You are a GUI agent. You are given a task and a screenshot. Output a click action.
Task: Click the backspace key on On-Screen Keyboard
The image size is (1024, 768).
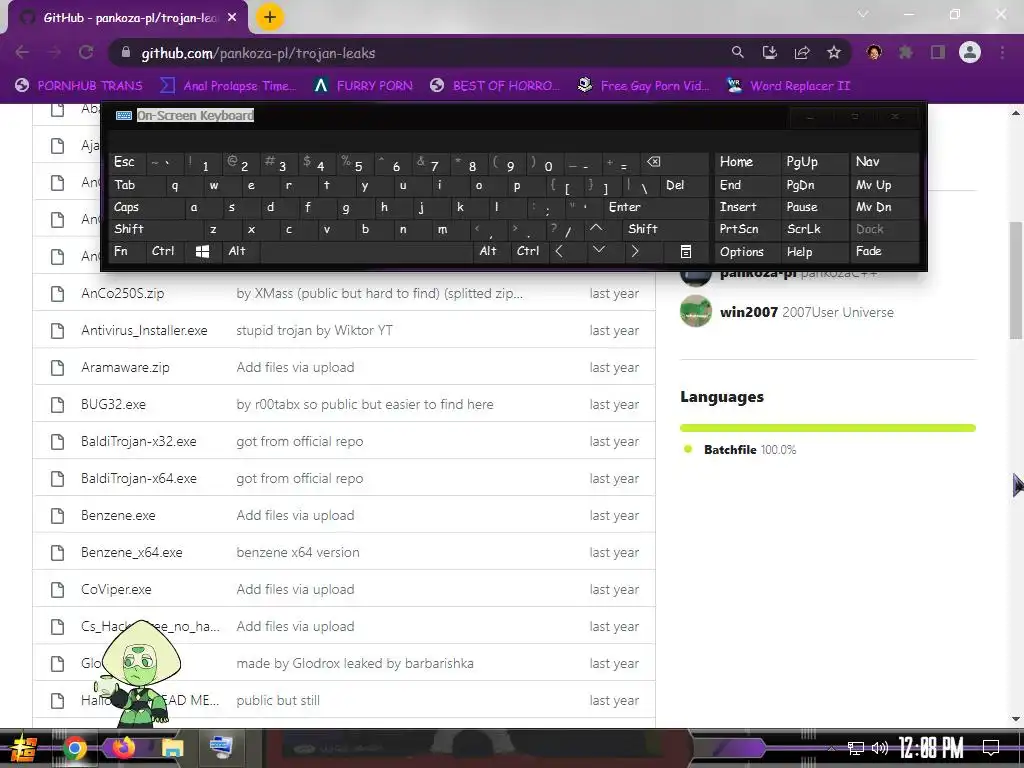[676, 163]
